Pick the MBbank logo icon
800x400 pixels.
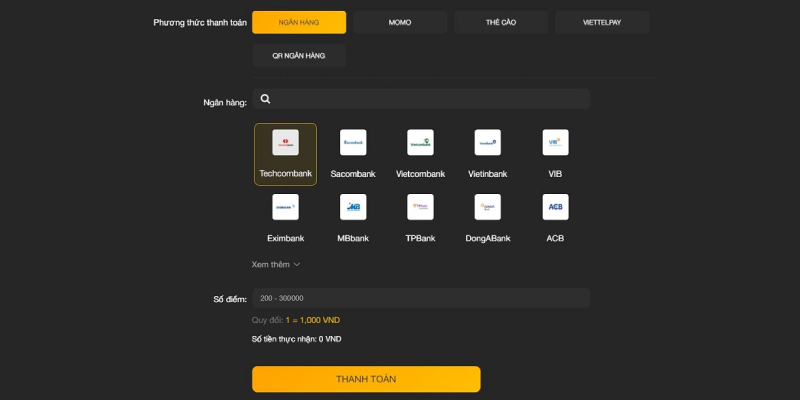point(353,207)
